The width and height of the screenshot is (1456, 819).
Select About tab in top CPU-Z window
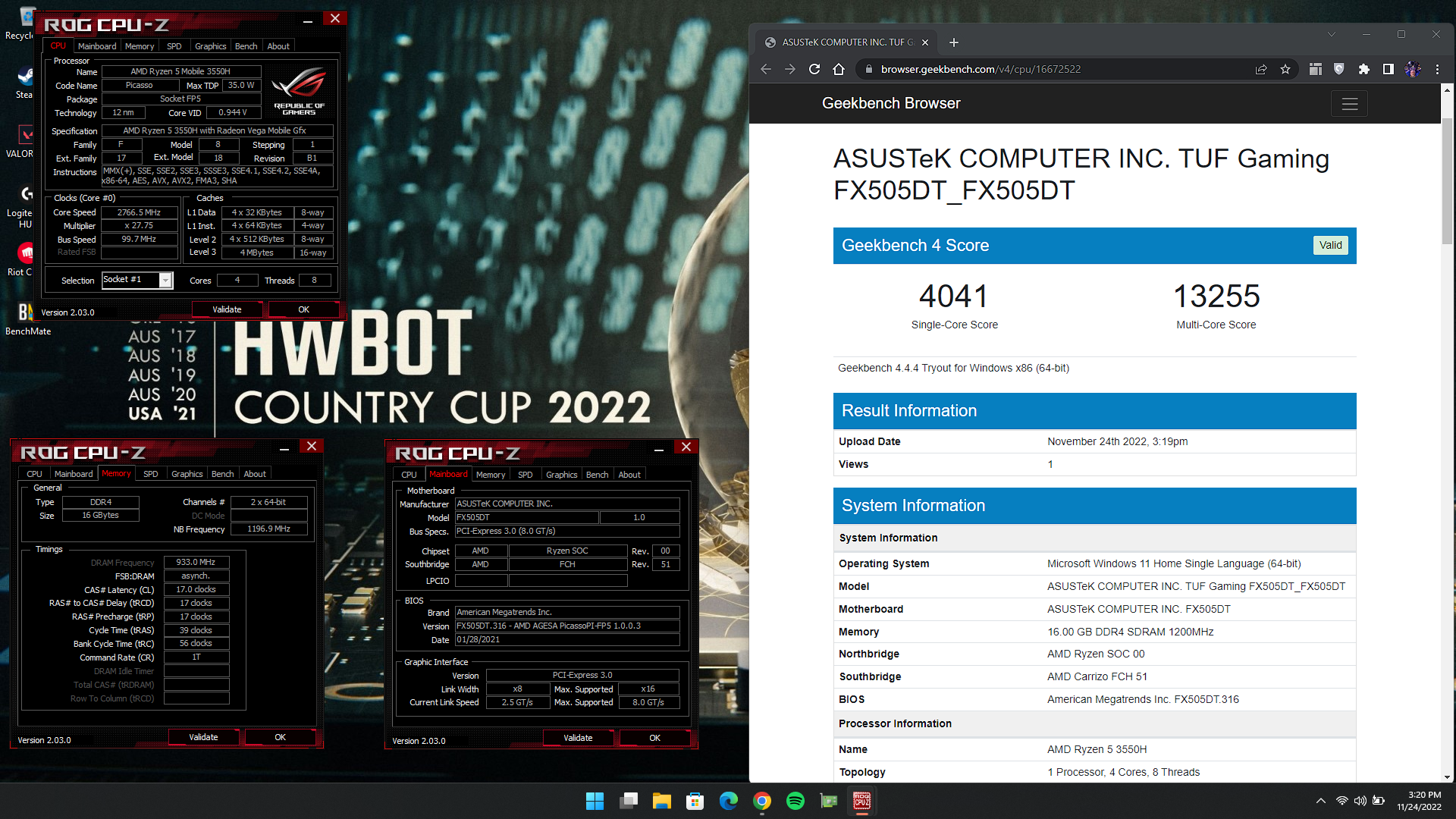click(278, 46)
